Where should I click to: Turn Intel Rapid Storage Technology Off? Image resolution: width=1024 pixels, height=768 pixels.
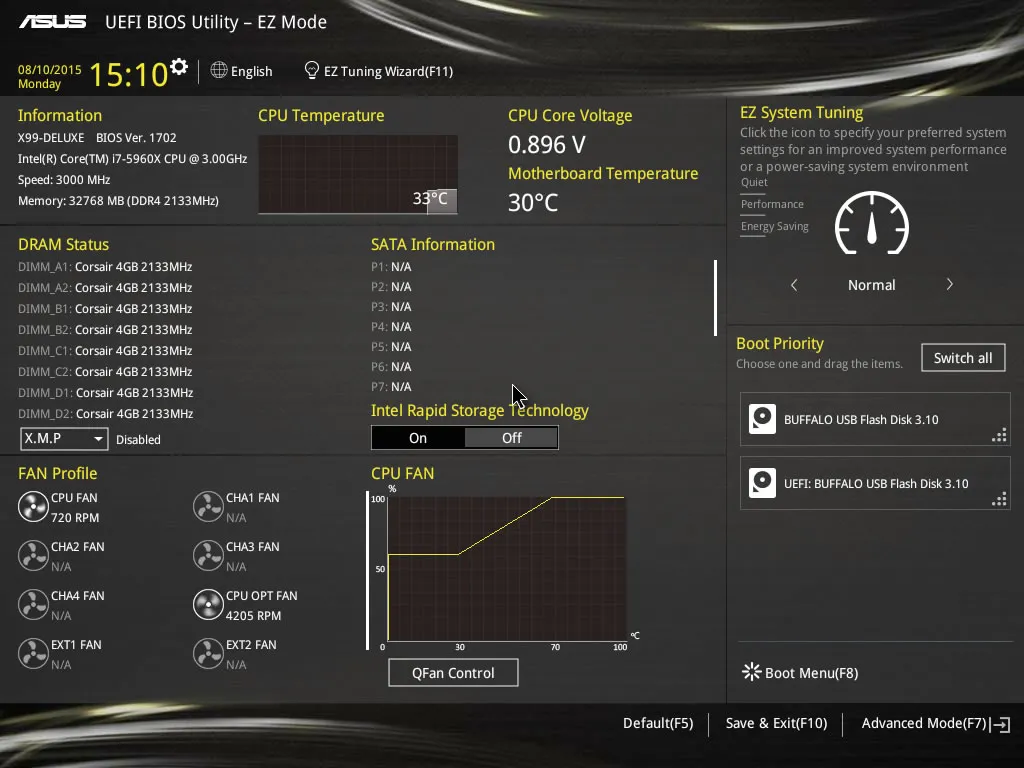[x=511, y=438]
